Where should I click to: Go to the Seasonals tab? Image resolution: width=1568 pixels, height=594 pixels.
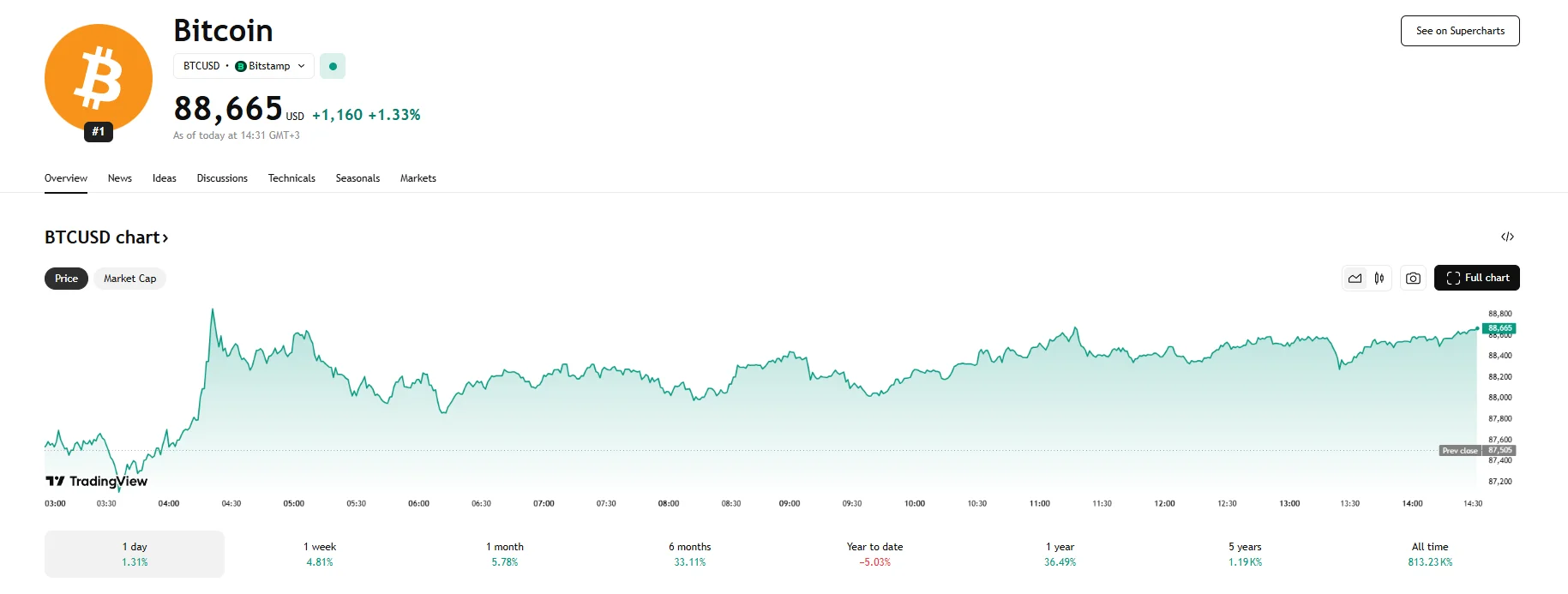tap(357, 178)
